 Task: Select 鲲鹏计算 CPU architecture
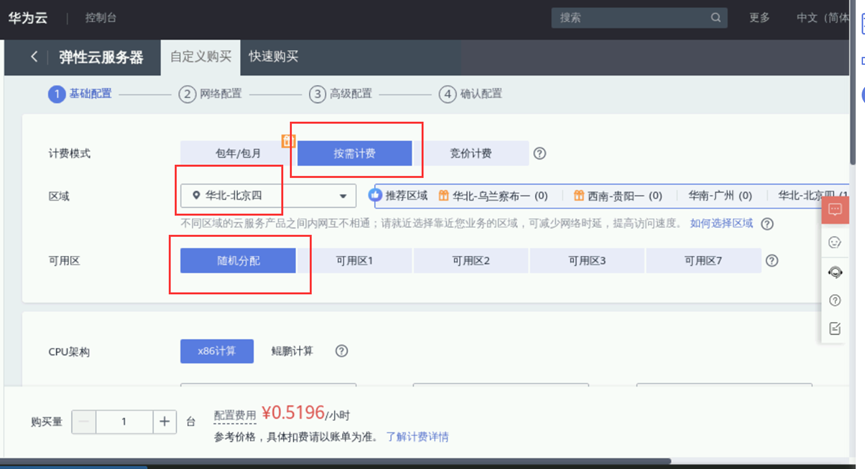[x=292, y=351]
